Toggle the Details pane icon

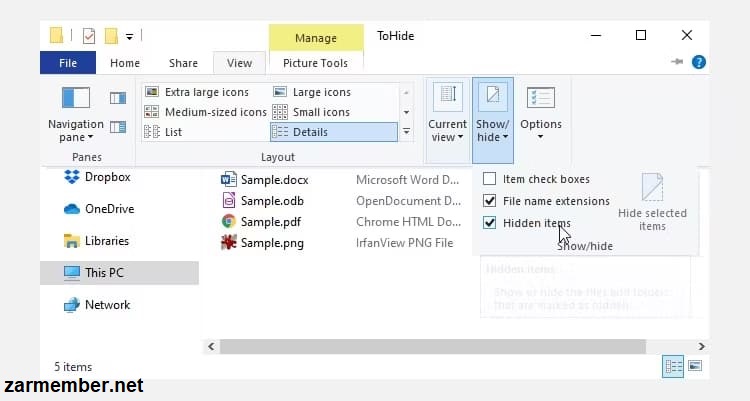tap(118, 127)
